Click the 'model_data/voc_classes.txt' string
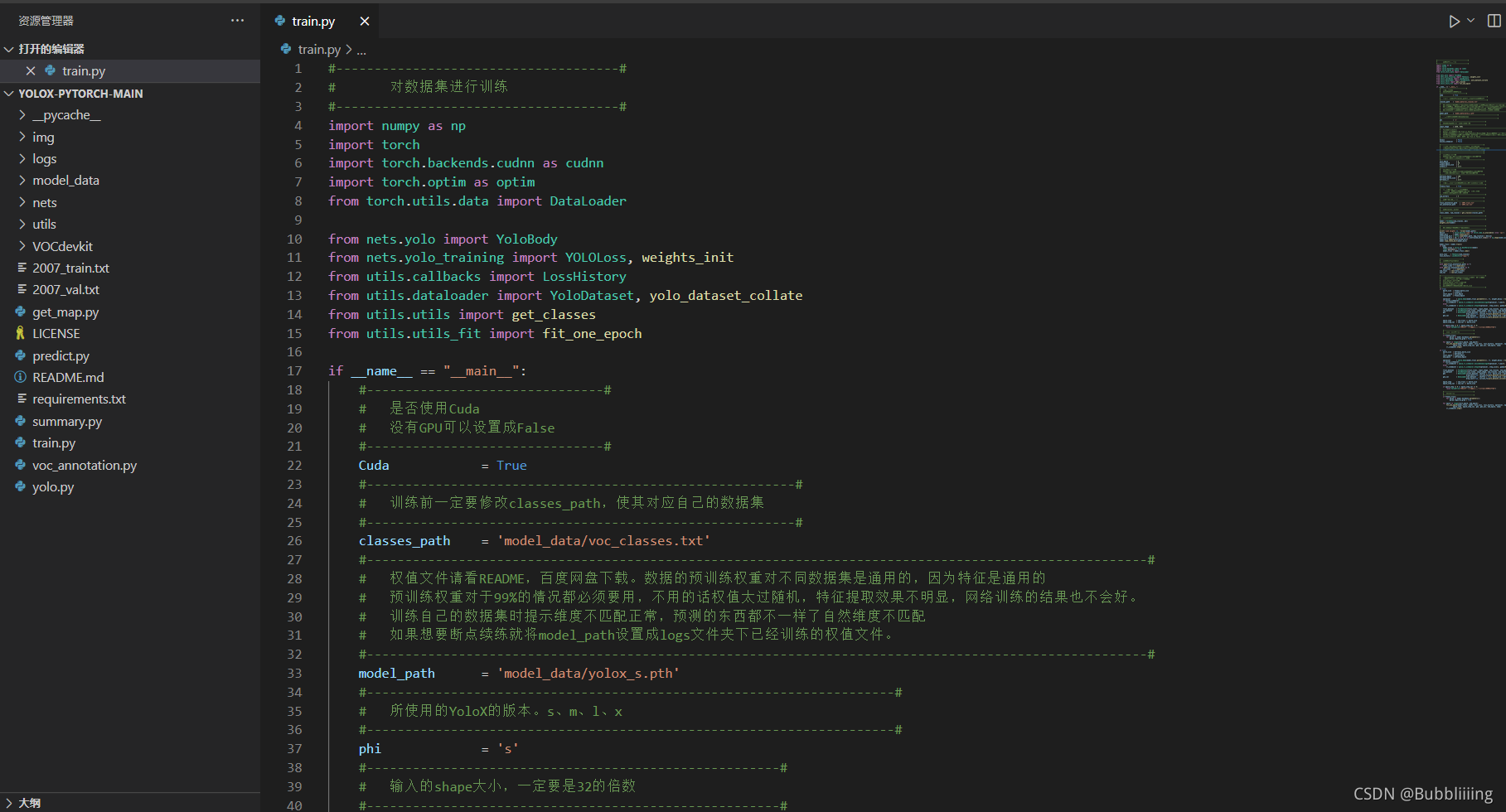The height and width of the screenshot is (812, 1506). [603, 541]
